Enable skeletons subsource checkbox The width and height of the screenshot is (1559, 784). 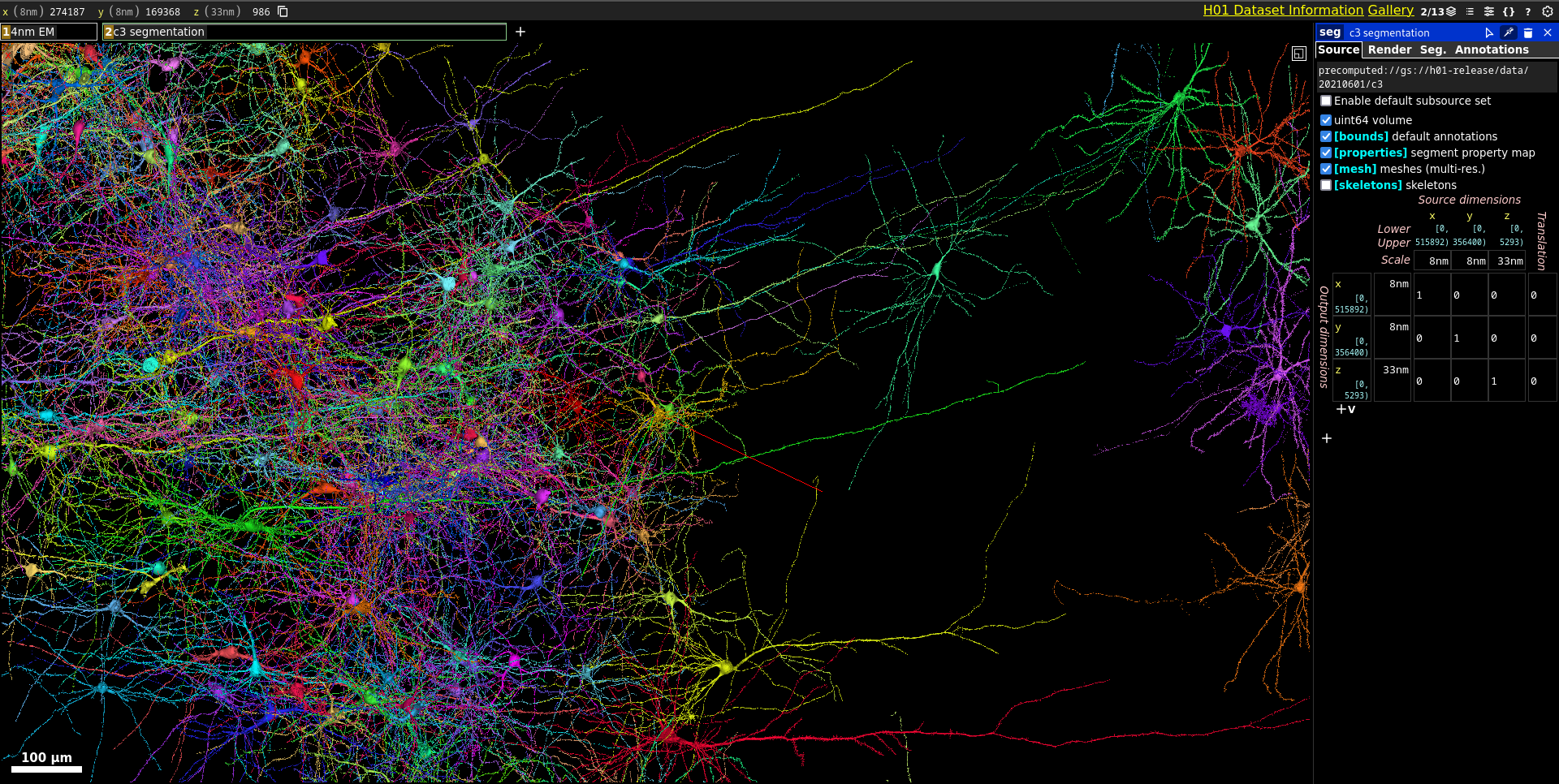click(x=1326, y=185)
